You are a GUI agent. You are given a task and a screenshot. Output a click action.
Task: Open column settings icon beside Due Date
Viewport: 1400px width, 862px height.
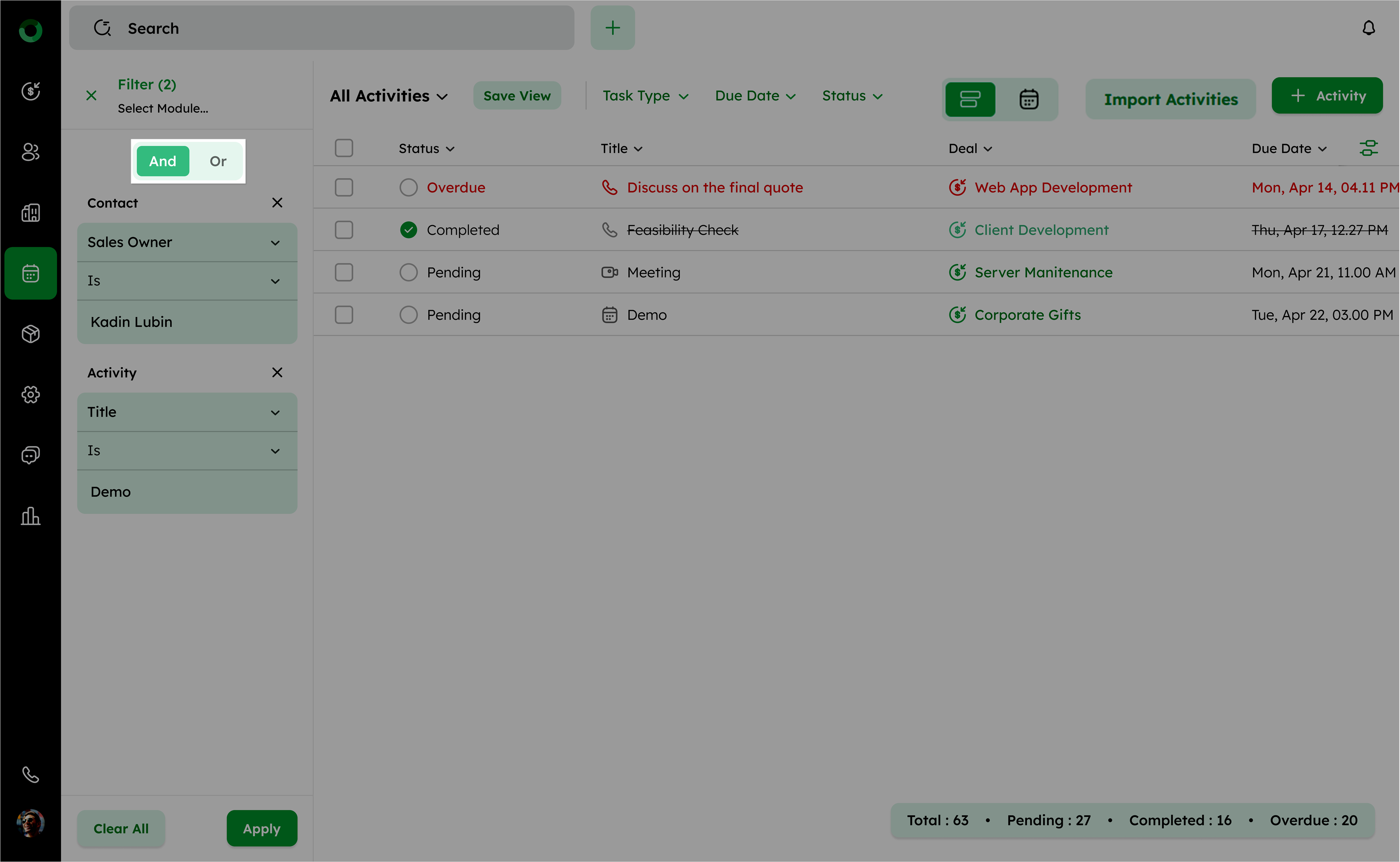pyautogui.click(x=1368, y=148)
